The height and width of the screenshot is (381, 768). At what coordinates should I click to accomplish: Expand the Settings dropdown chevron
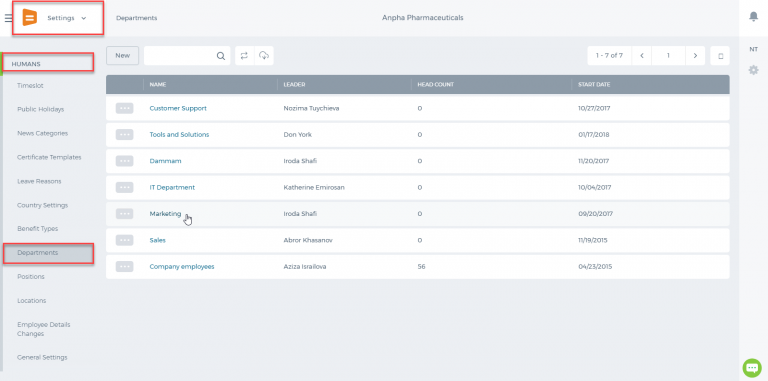pyautogui.click(x=84, y=18)
